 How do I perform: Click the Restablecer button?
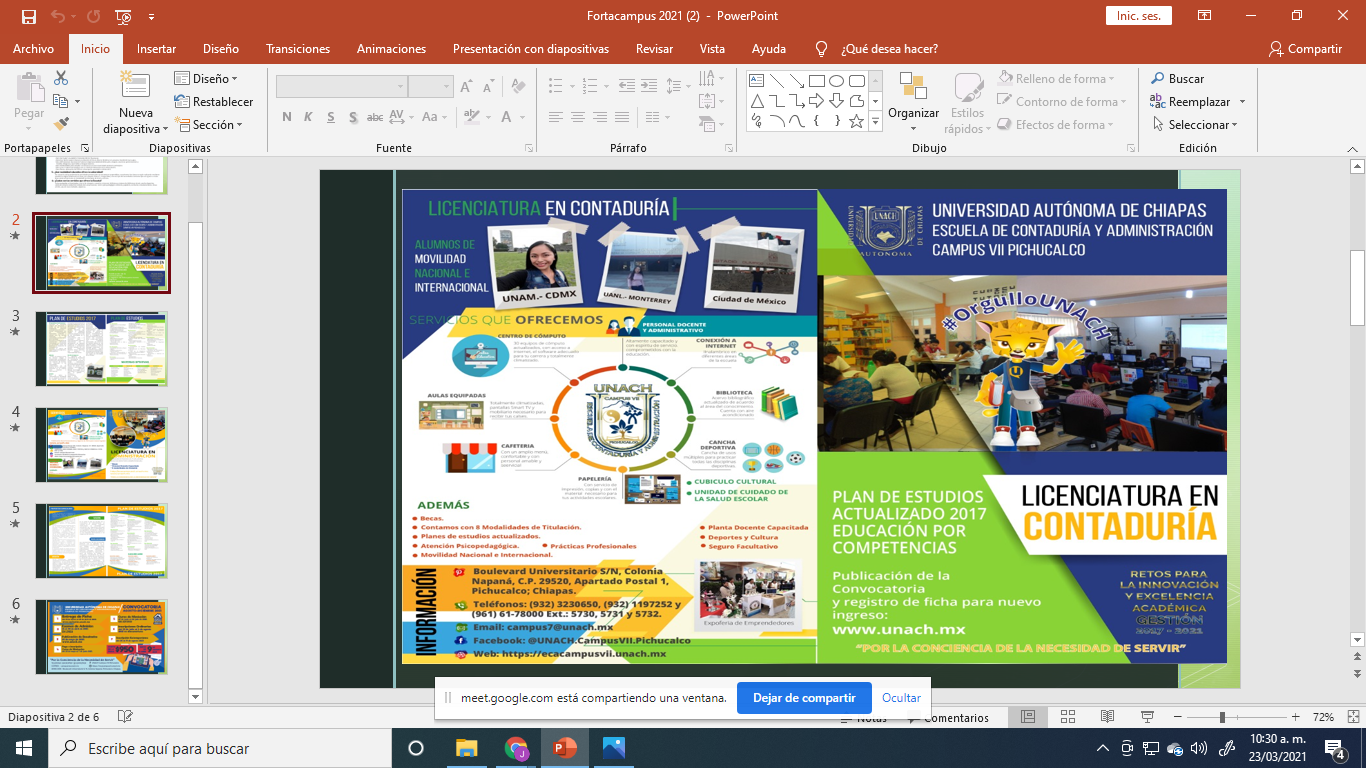[213, 101]
